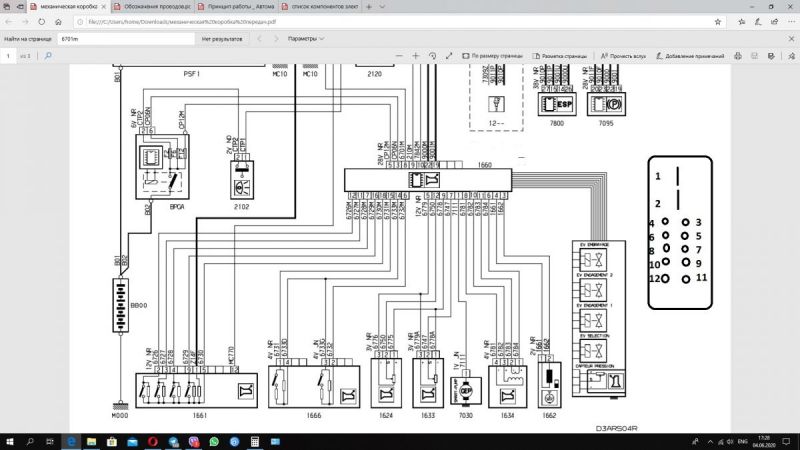800x450 pixels.
Task: Click component label 1661 in the diagram
Action: pyautogui.click(x=199, y=415)
